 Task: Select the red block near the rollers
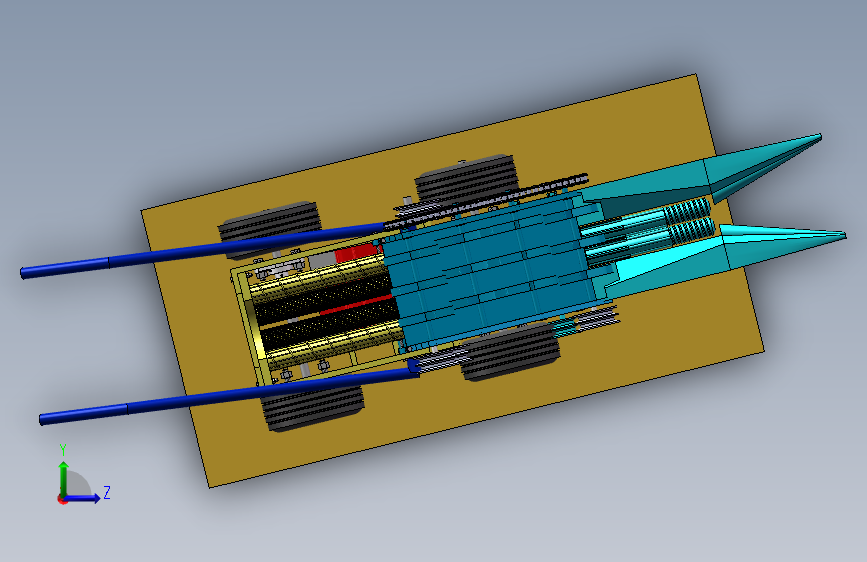(x=357, y=253)
